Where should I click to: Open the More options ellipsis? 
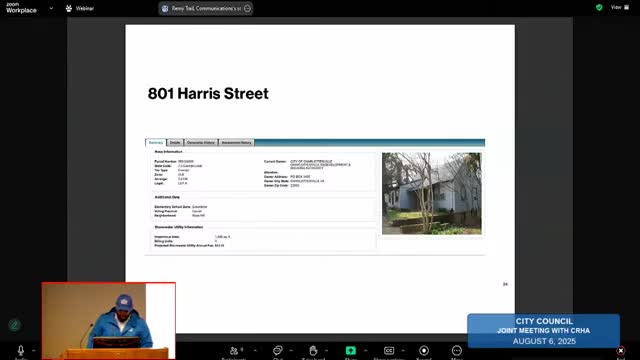[x=457, y=351]
